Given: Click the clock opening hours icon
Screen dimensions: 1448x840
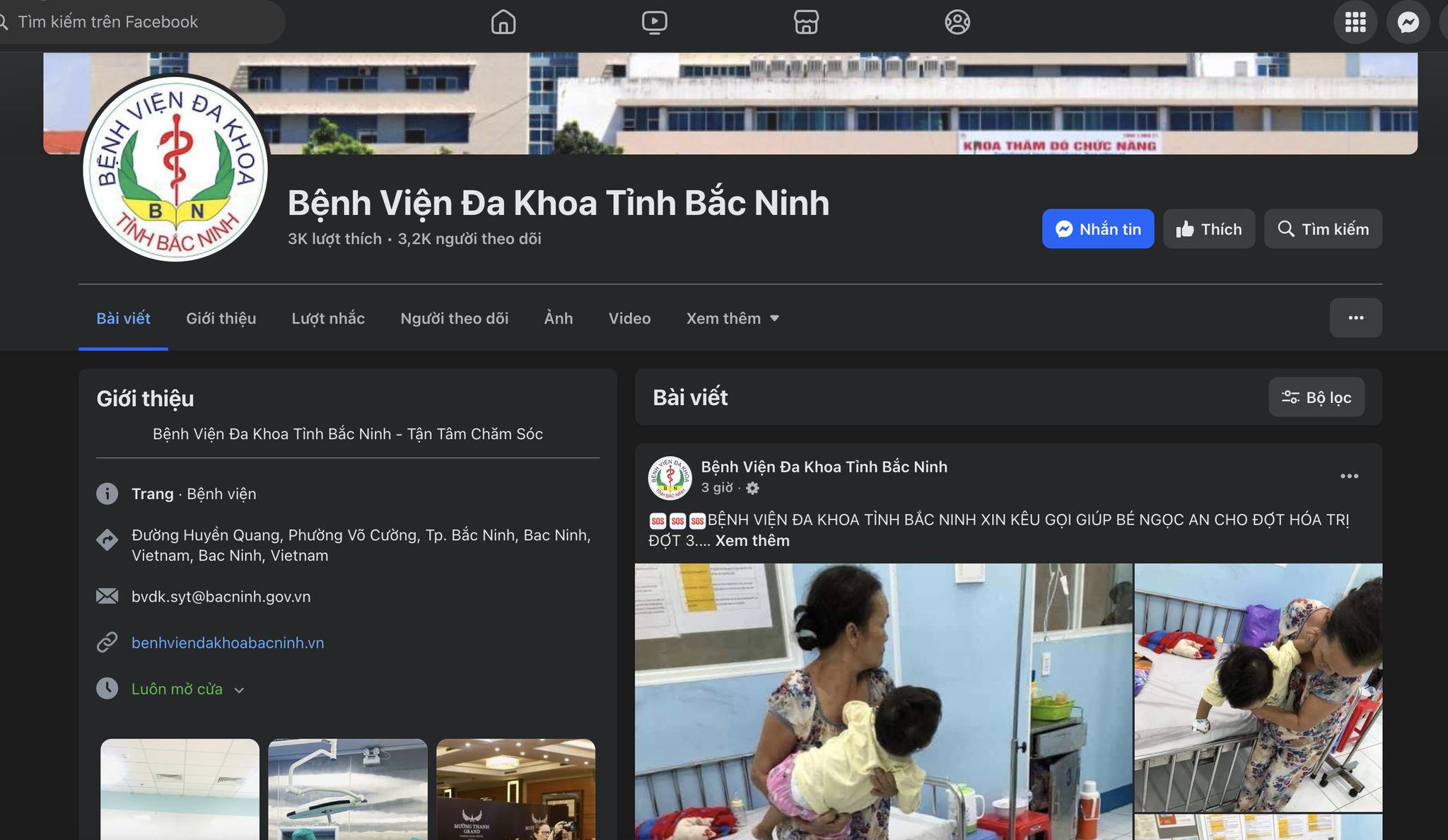Looking at the screenshot, I should point(107,688).
